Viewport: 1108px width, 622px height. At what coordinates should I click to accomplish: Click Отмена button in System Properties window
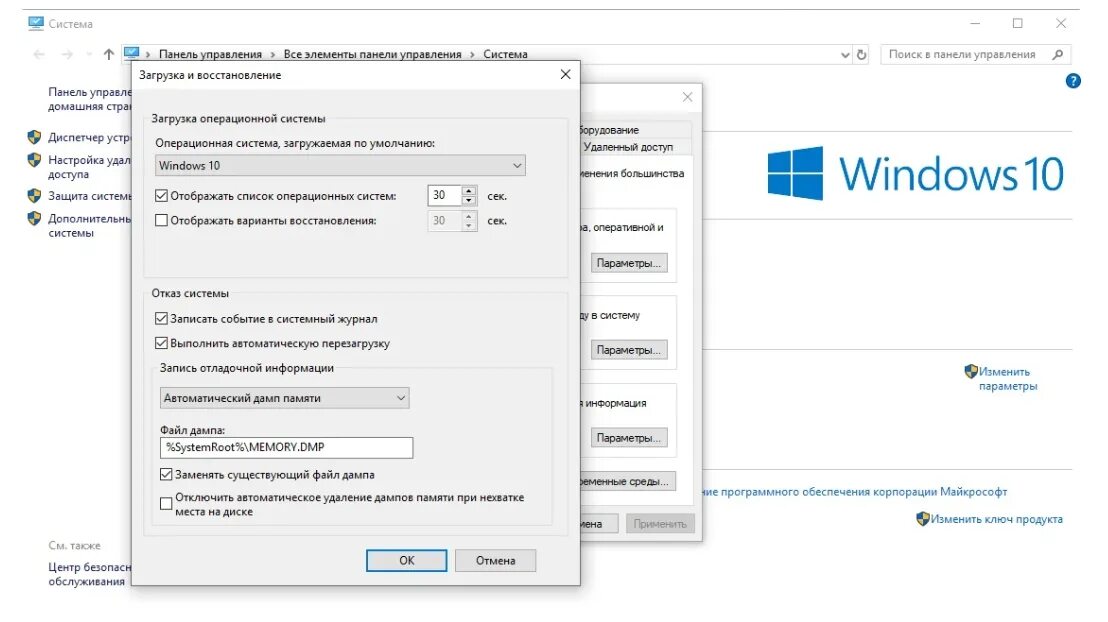tap(599, 524)
